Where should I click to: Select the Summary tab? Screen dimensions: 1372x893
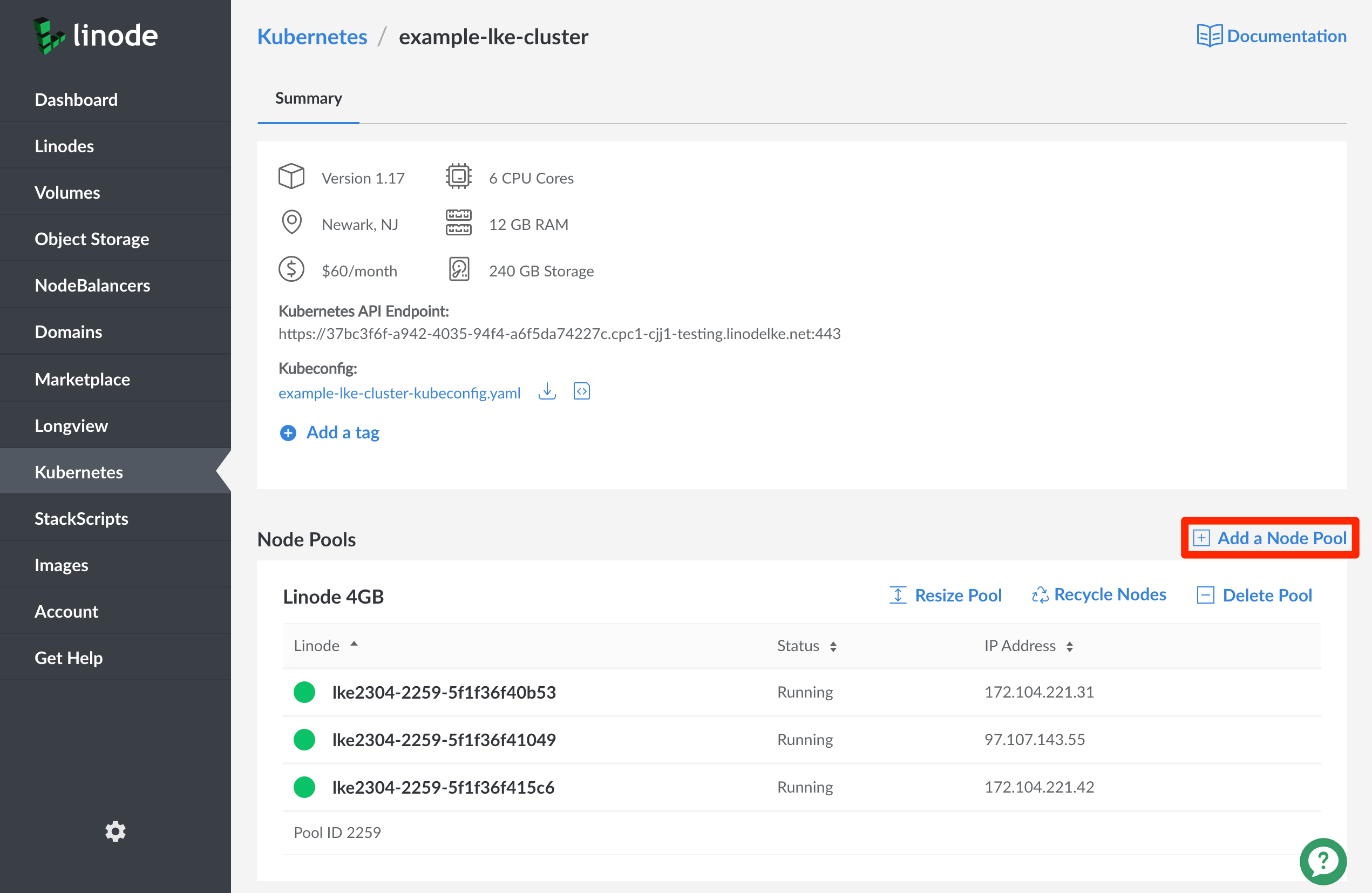click(308, 99)
